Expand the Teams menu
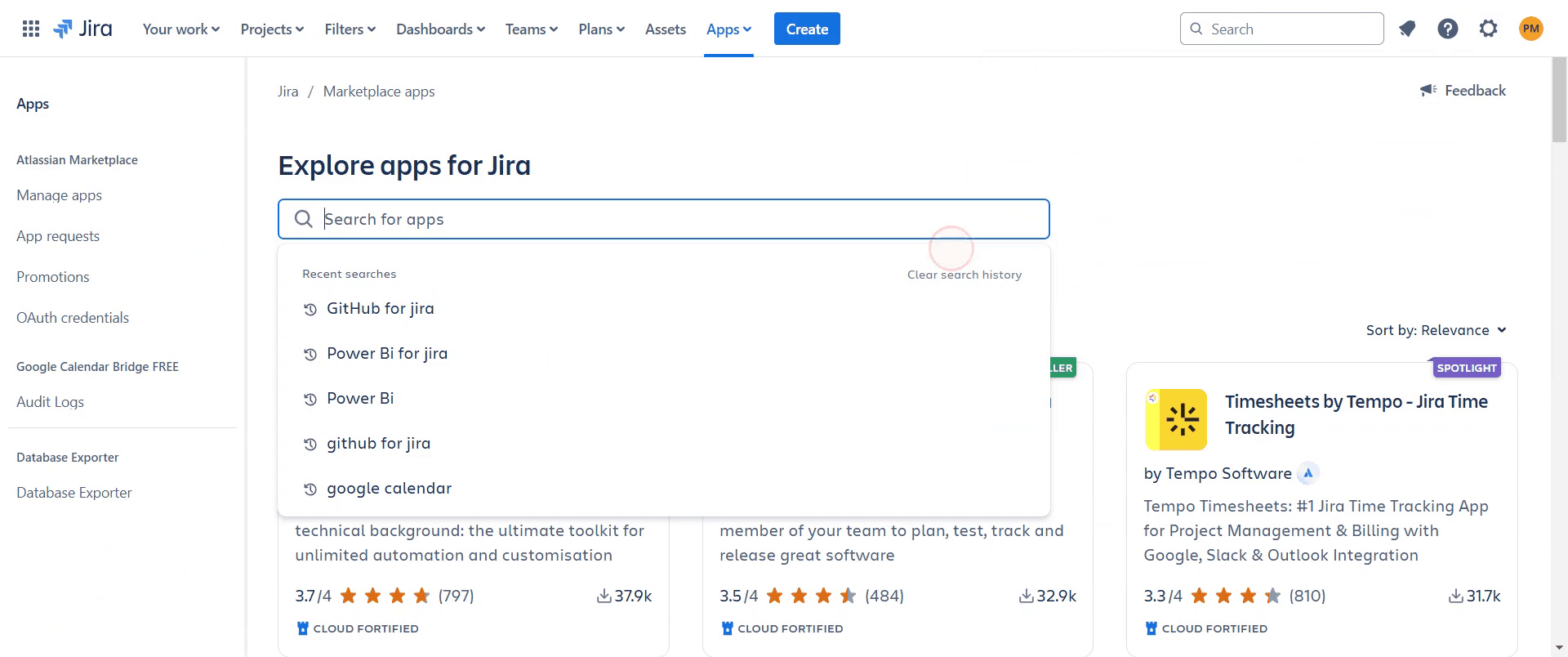The height and width of the screenshot is (657, 1568). click(532, 29)
